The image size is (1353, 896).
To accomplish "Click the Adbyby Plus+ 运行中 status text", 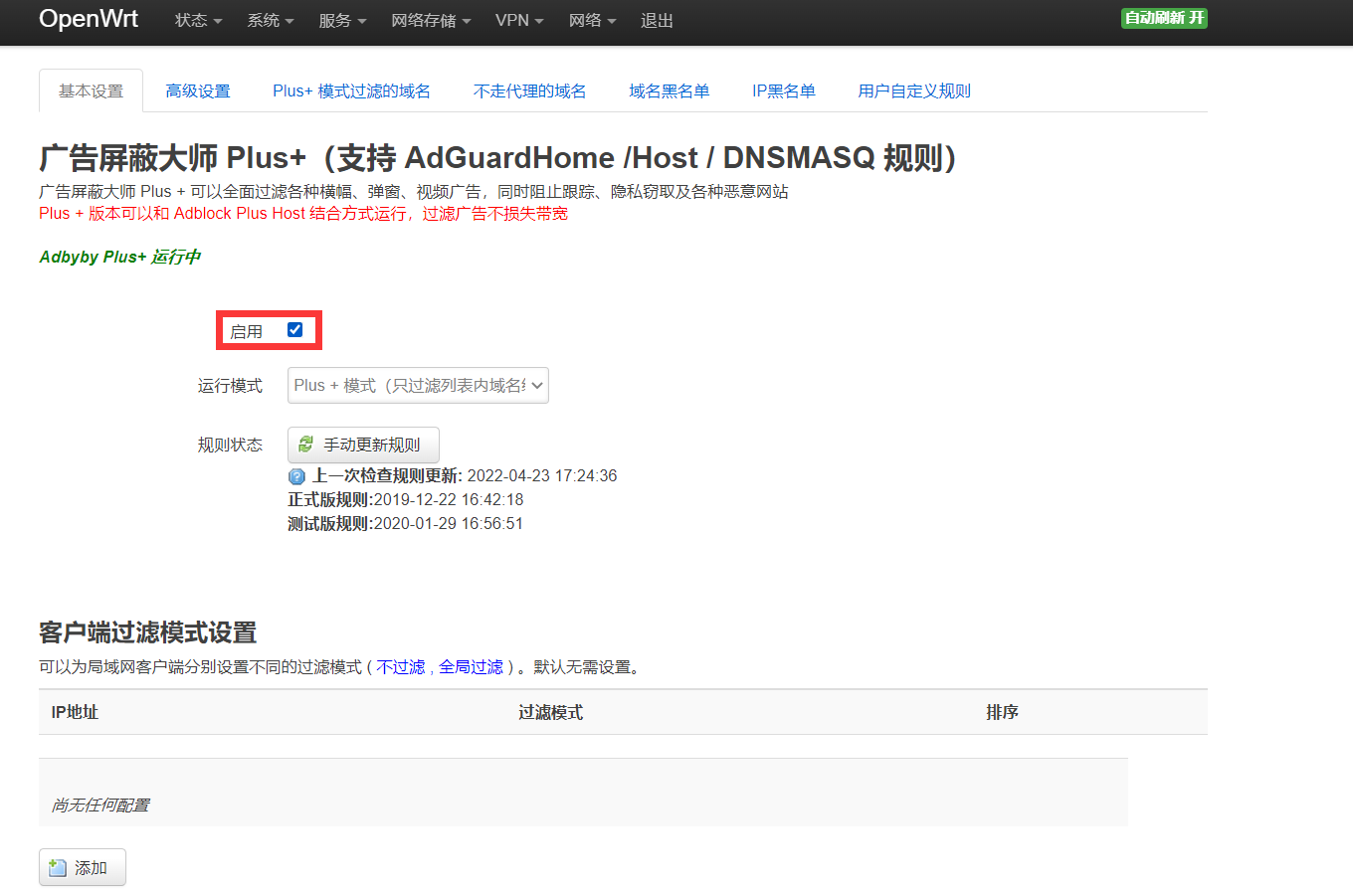I will [119, 257].
